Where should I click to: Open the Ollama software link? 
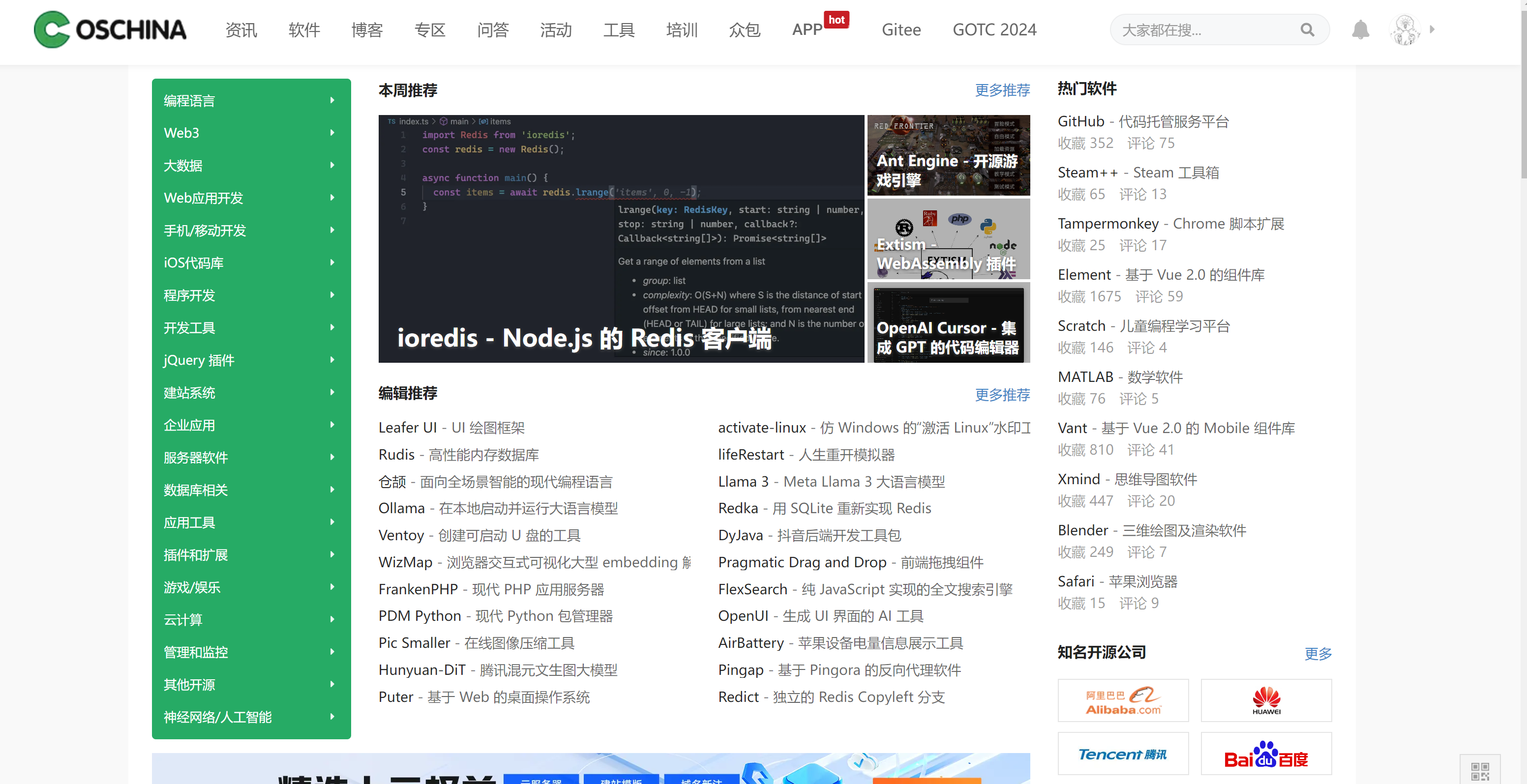coord(401,508)
